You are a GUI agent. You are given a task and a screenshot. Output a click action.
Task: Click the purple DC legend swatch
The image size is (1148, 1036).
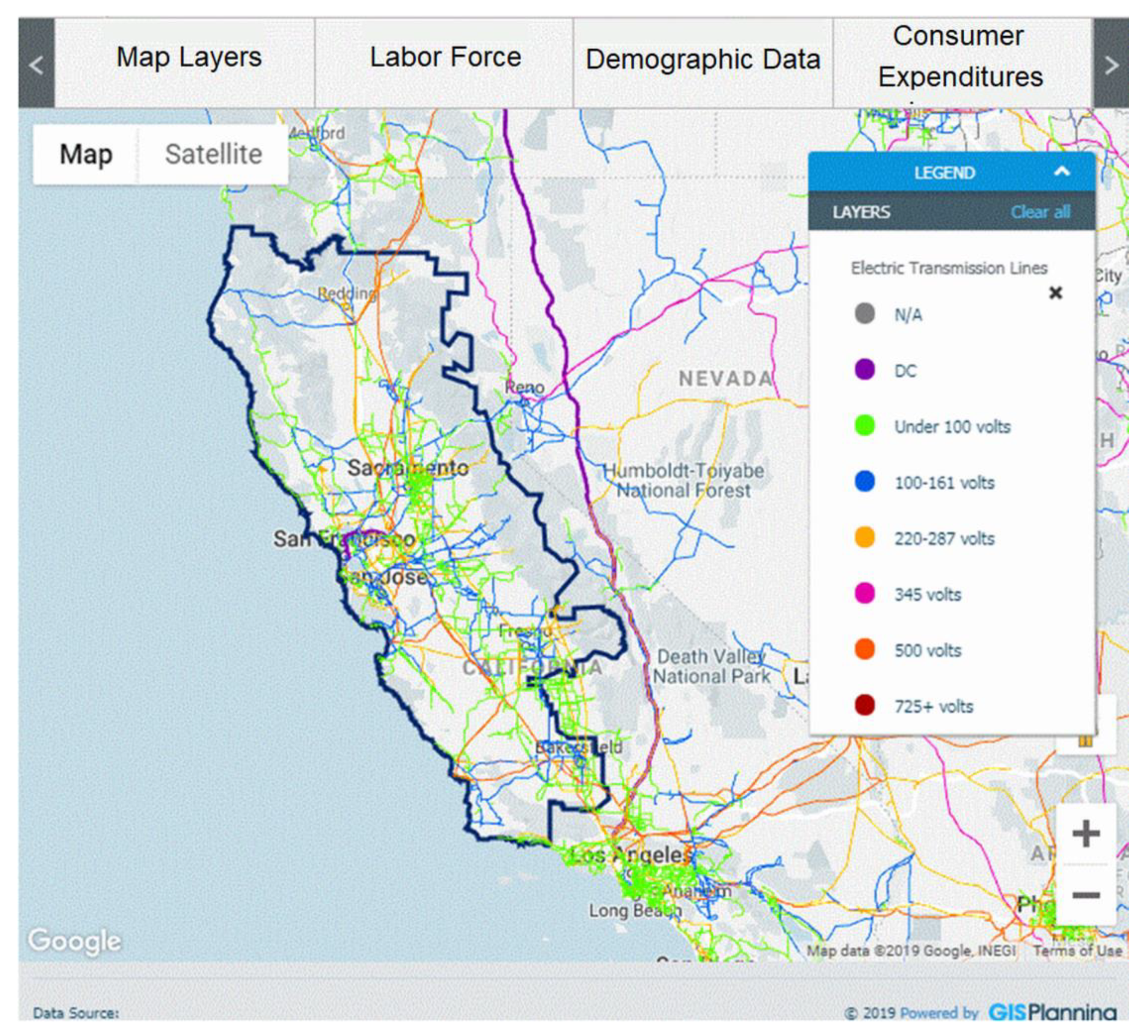865,369
